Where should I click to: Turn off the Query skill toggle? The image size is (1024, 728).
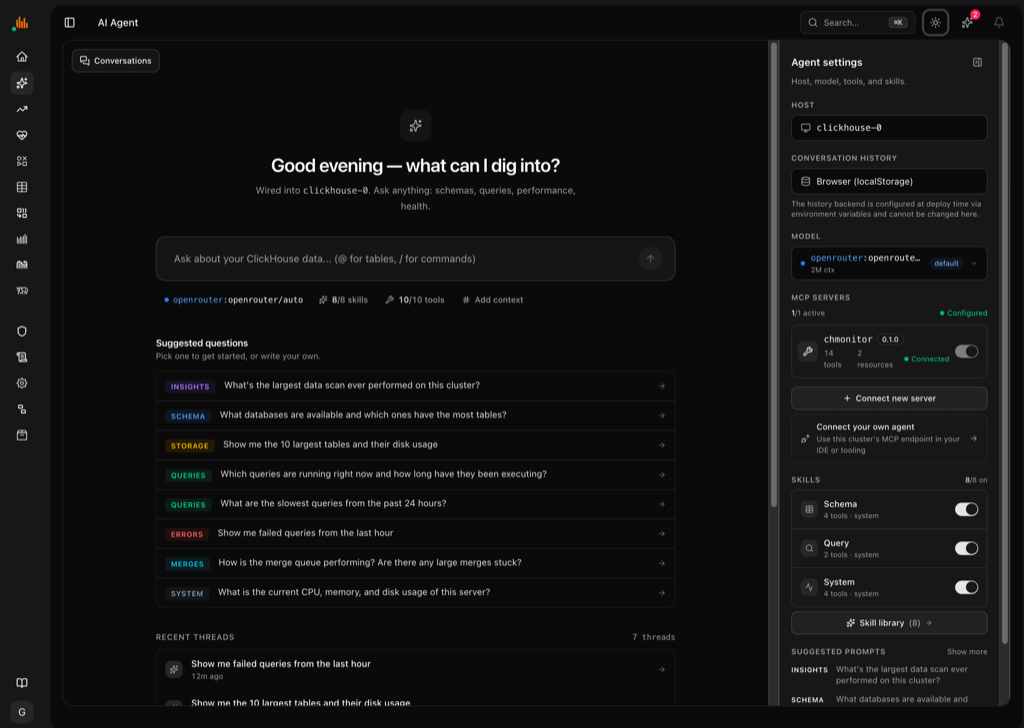[966, 548]
